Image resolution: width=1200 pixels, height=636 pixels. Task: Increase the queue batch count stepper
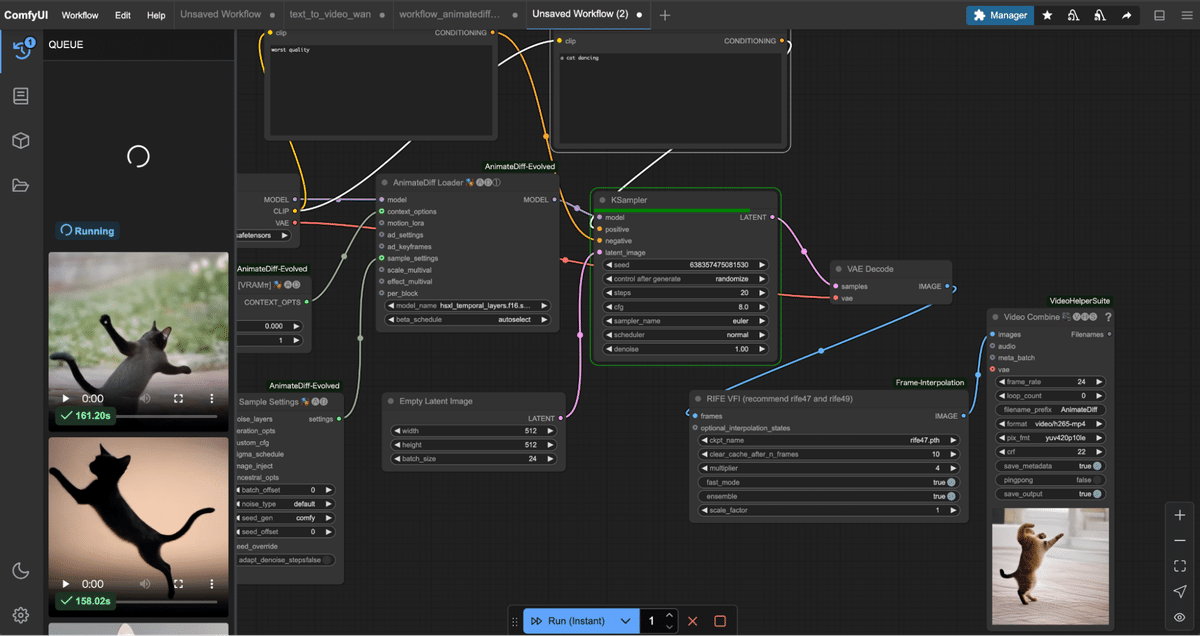670,615
